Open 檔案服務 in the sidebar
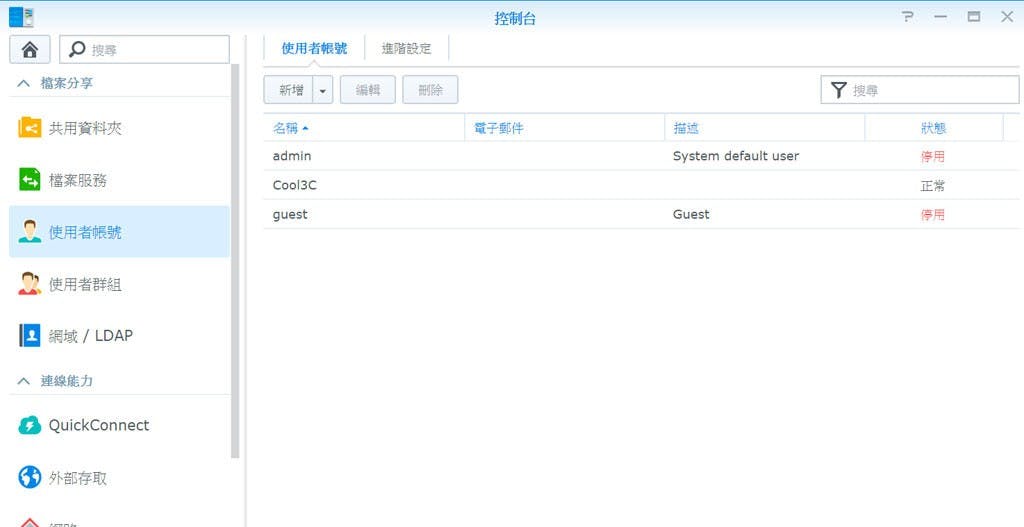Image resolution: width=1024 pixels, height=527 pixels. [x=119, y=180]
